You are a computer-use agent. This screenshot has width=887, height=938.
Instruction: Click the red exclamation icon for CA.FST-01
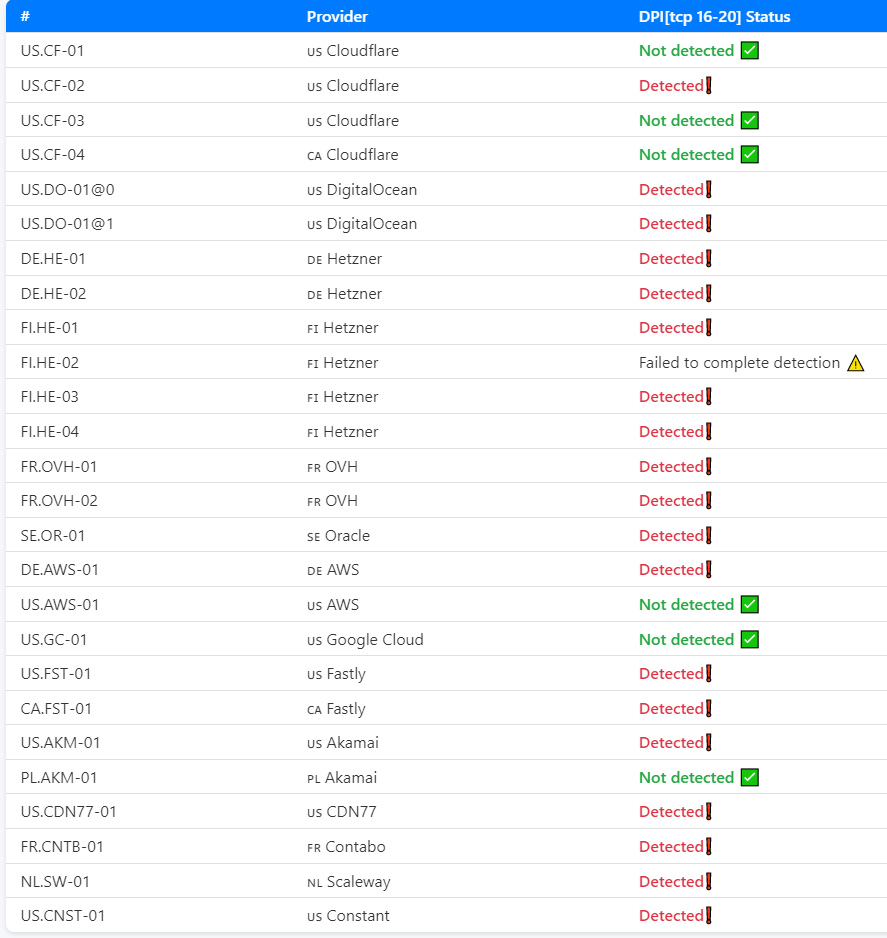709,708
